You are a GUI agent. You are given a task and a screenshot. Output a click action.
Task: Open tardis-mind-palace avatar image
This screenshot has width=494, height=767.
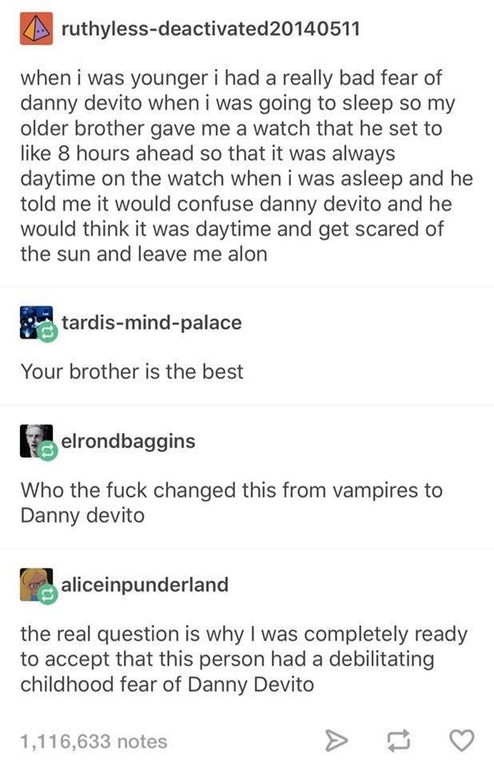point(36,322)
